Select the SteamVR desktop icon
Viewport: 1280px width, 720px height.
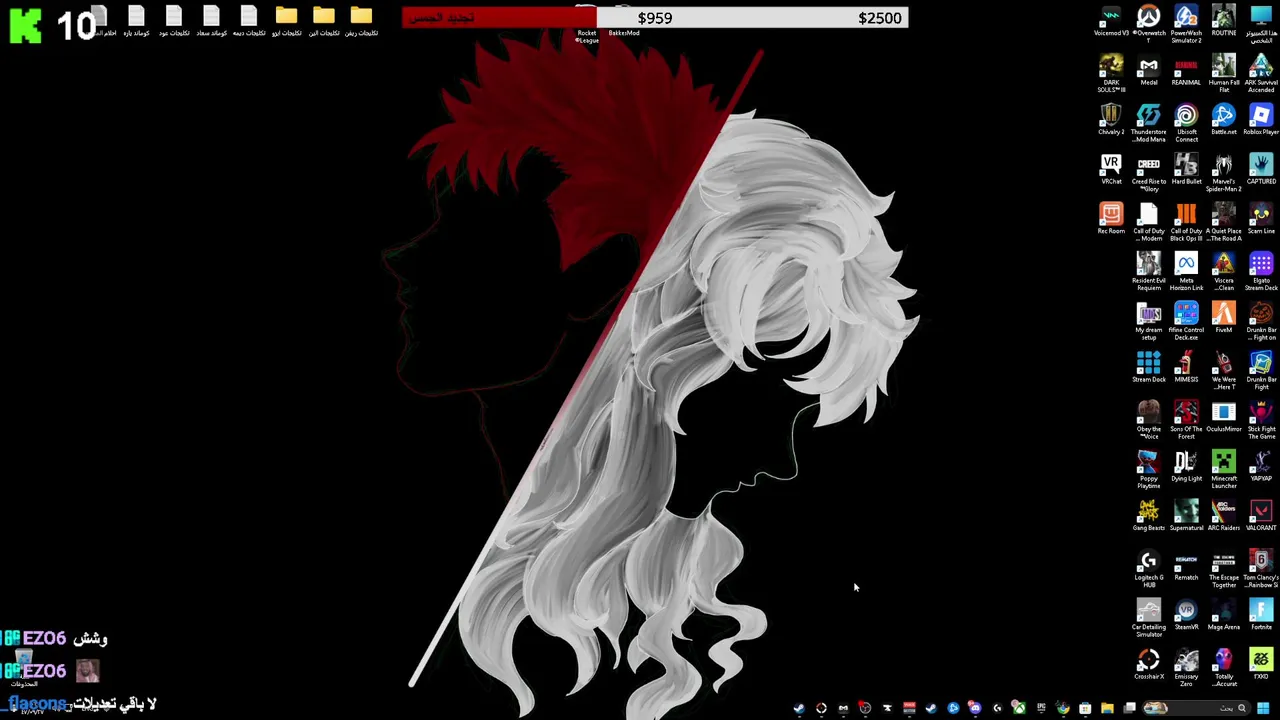[1186, 615]
